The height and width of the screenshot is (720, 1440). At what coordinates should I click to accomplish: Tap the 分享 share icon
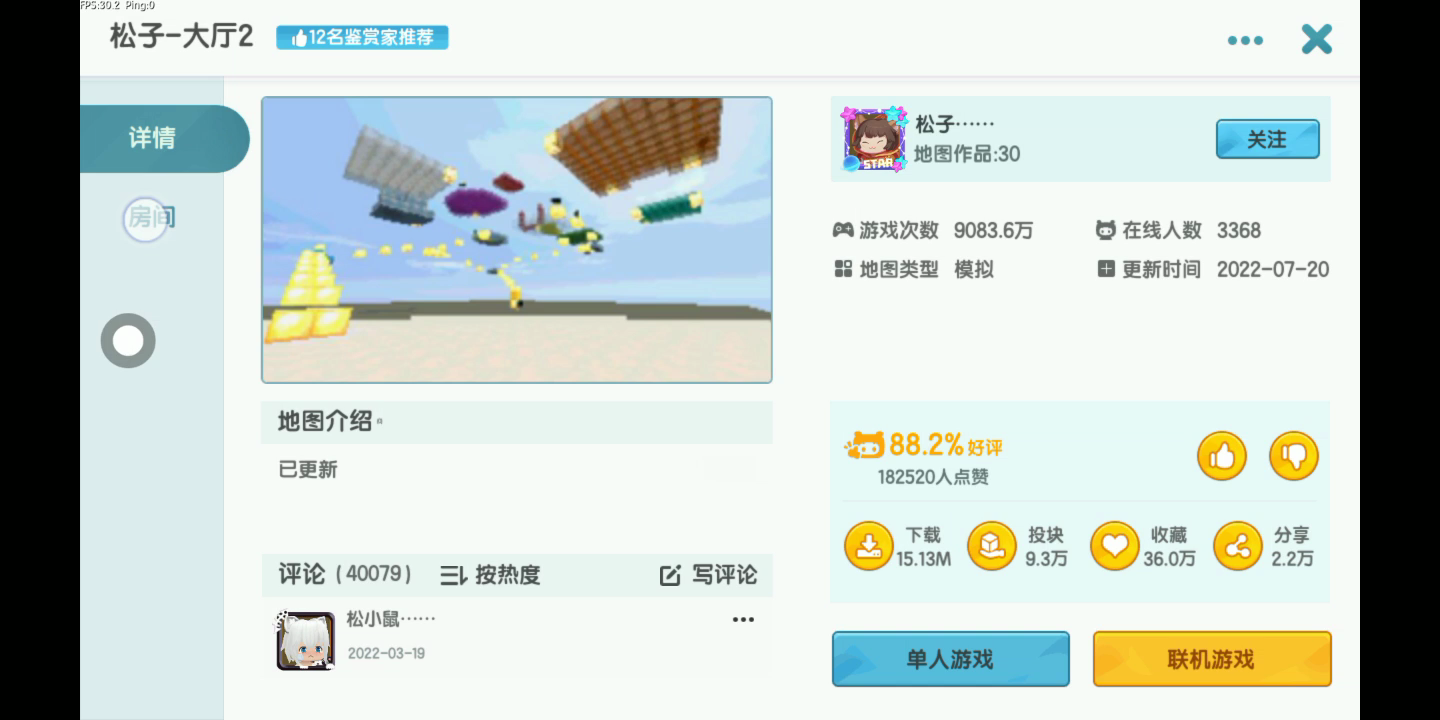1238,546
